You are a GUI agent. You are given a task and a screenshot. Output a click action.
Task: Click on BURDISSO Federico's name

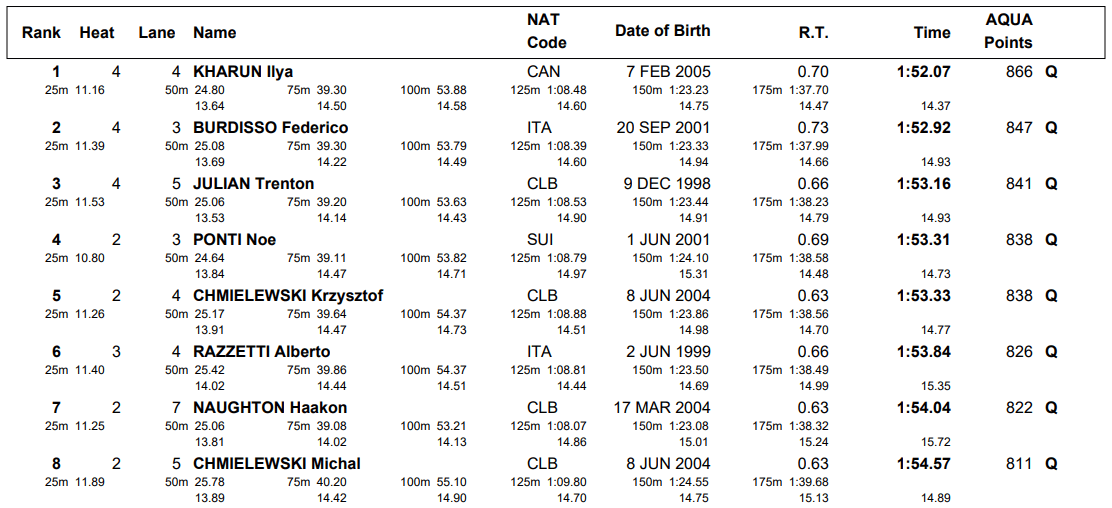270,128
